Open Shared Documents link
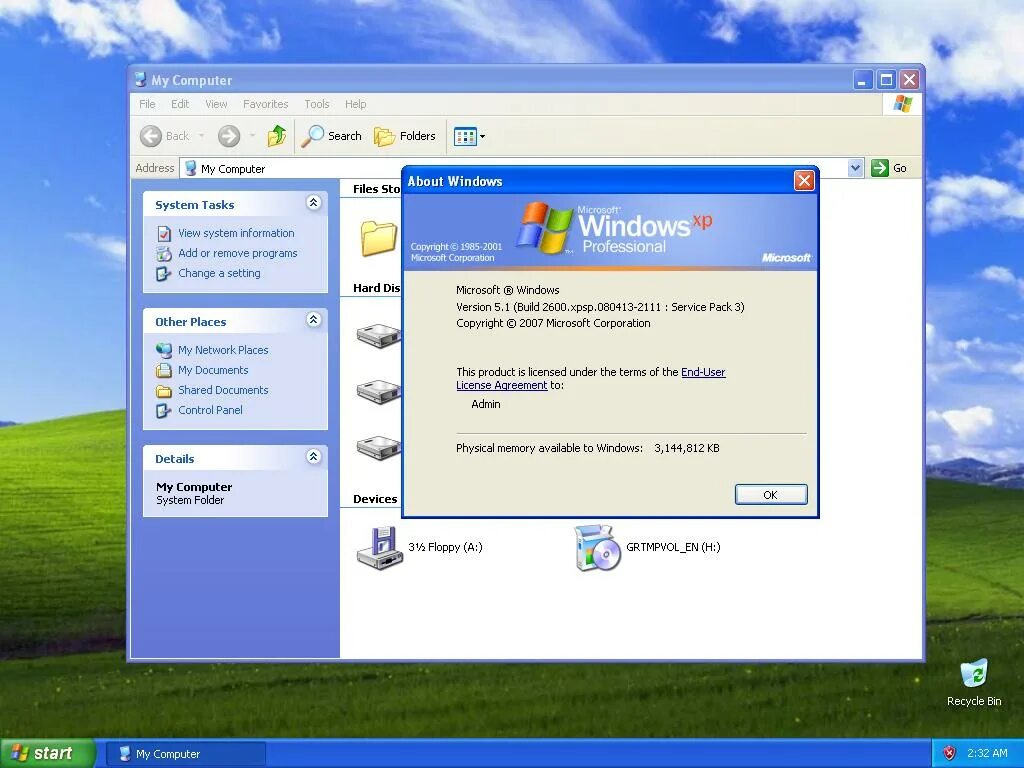This screenshot has width=1024, height=768. (x=223, y=390)
